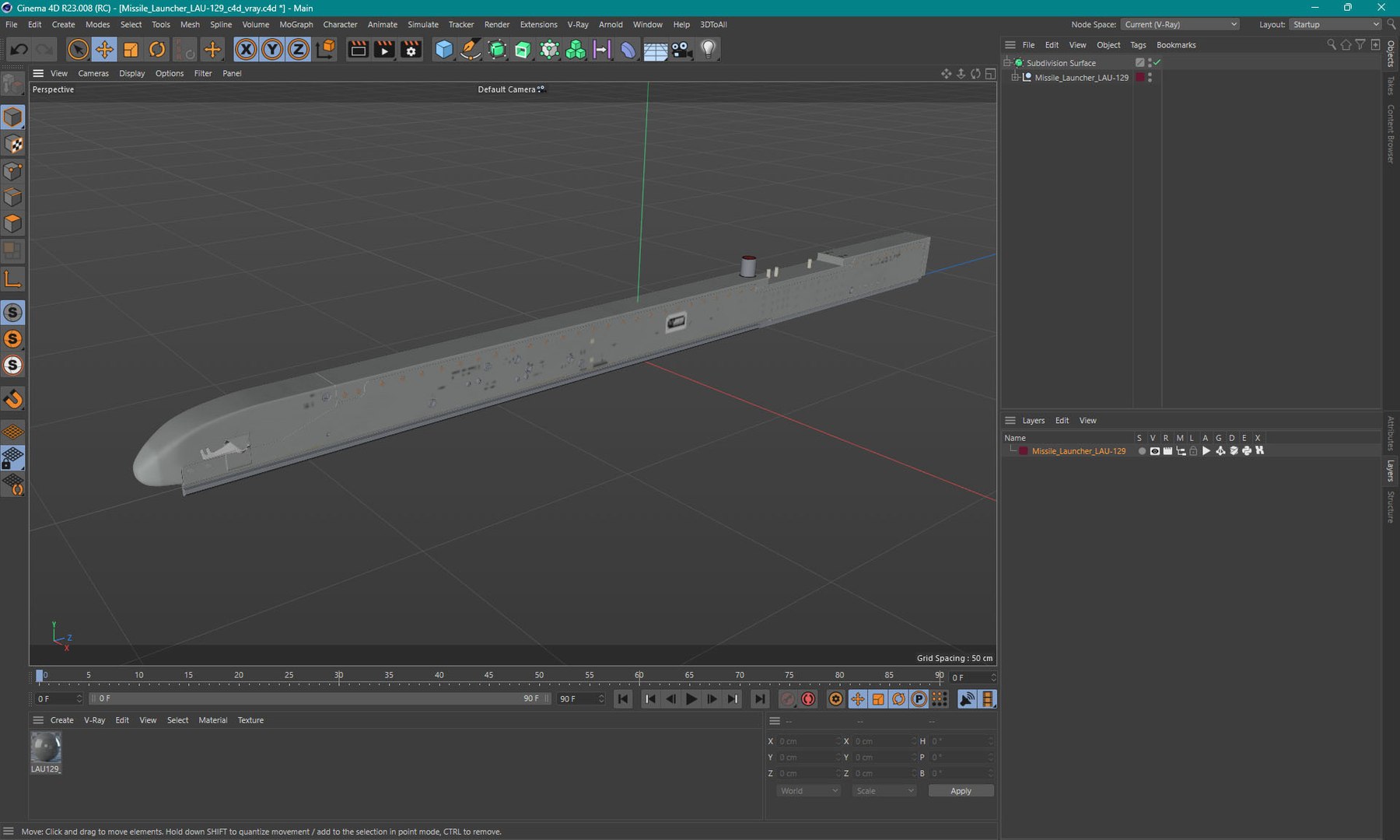The image size is (1400, 840).
Task: Open Node Space dropdown
Action: point(1180,24)
